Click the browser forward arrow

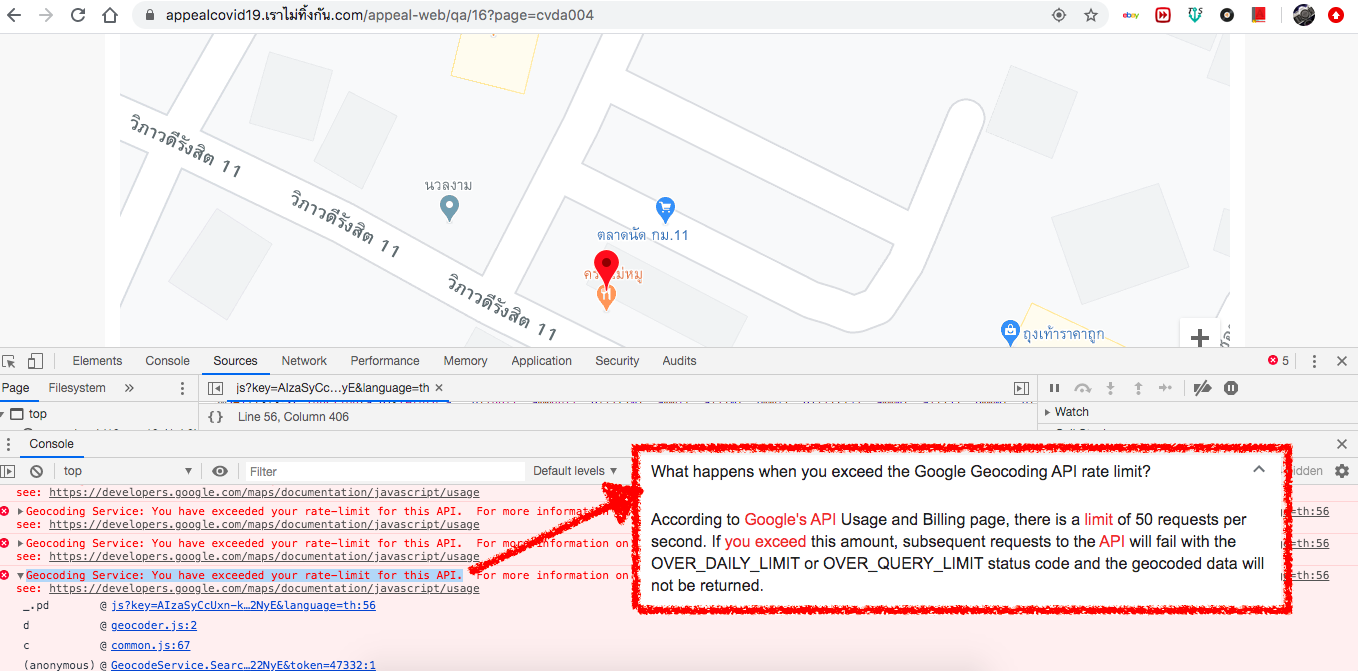pyautogui.click(x=46, y=16)
